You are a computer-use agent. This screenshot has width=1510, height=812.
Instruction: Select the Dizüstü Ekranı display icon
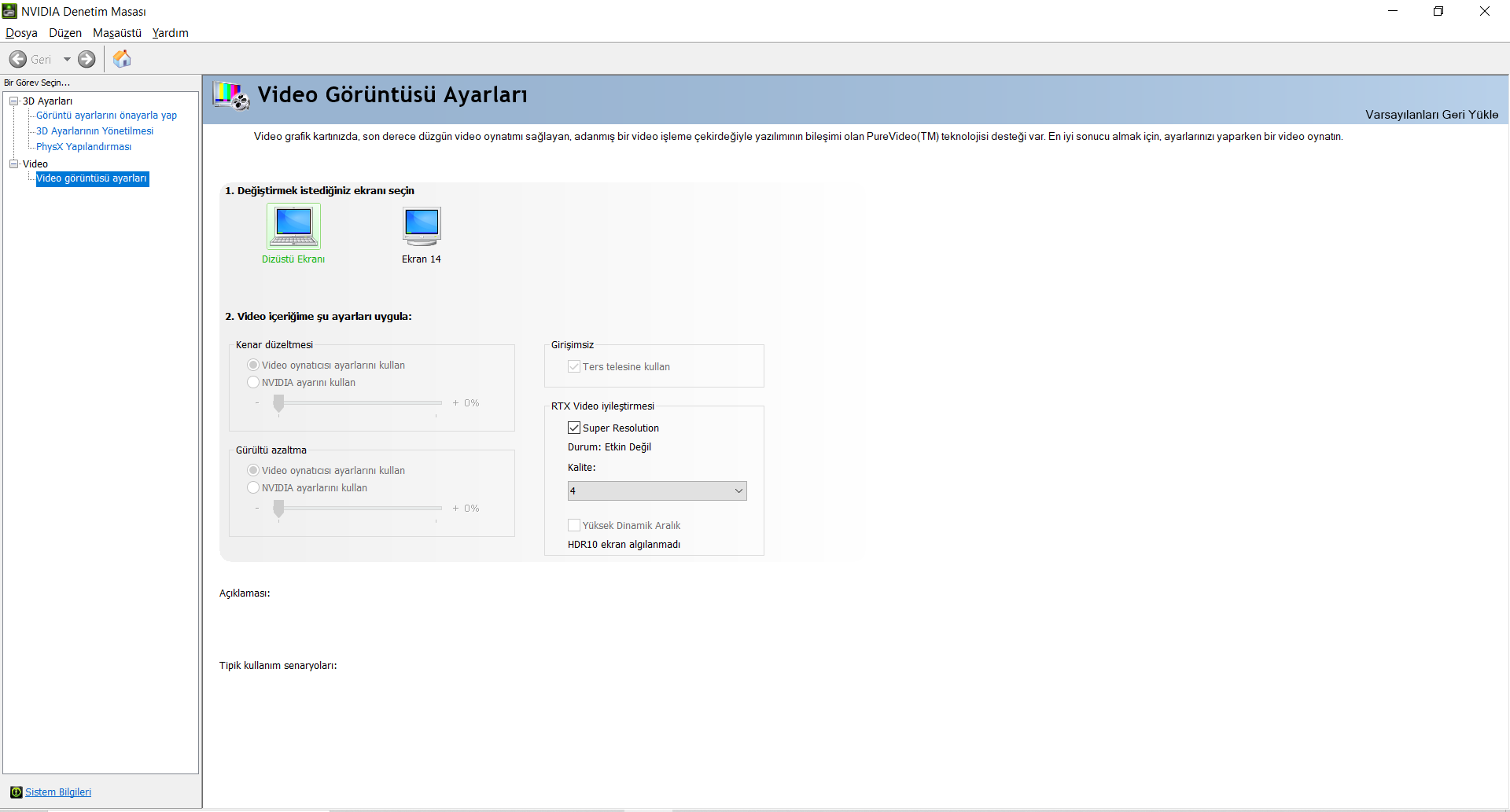(x=293, y=226)
